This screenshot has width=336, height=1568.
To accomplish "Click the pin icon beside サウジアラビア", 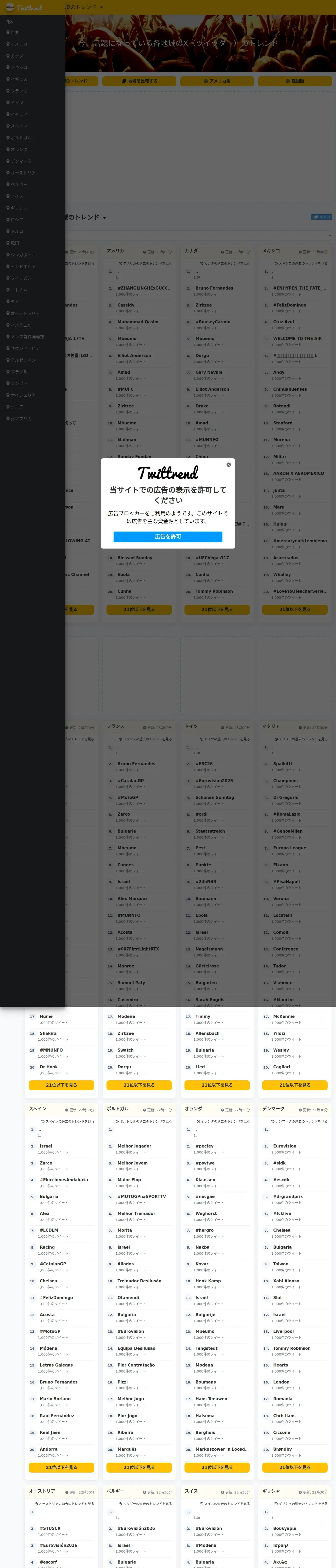I will point(8,348).
